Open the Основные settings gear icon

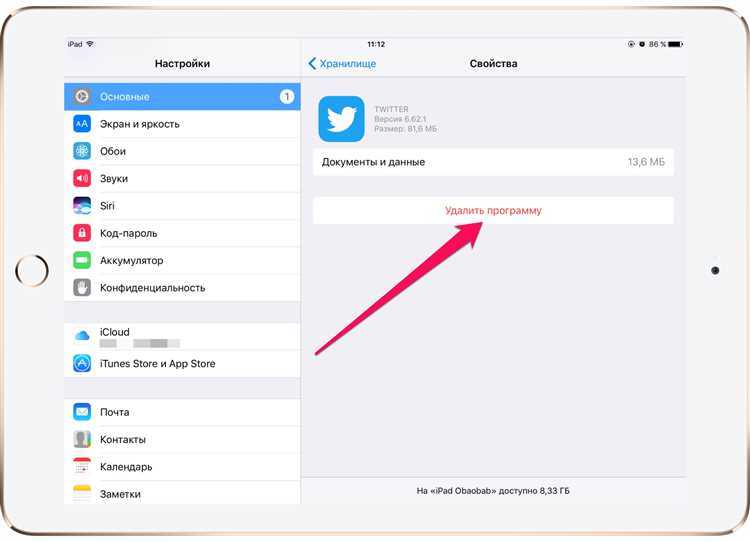click(x=82, y=97)
